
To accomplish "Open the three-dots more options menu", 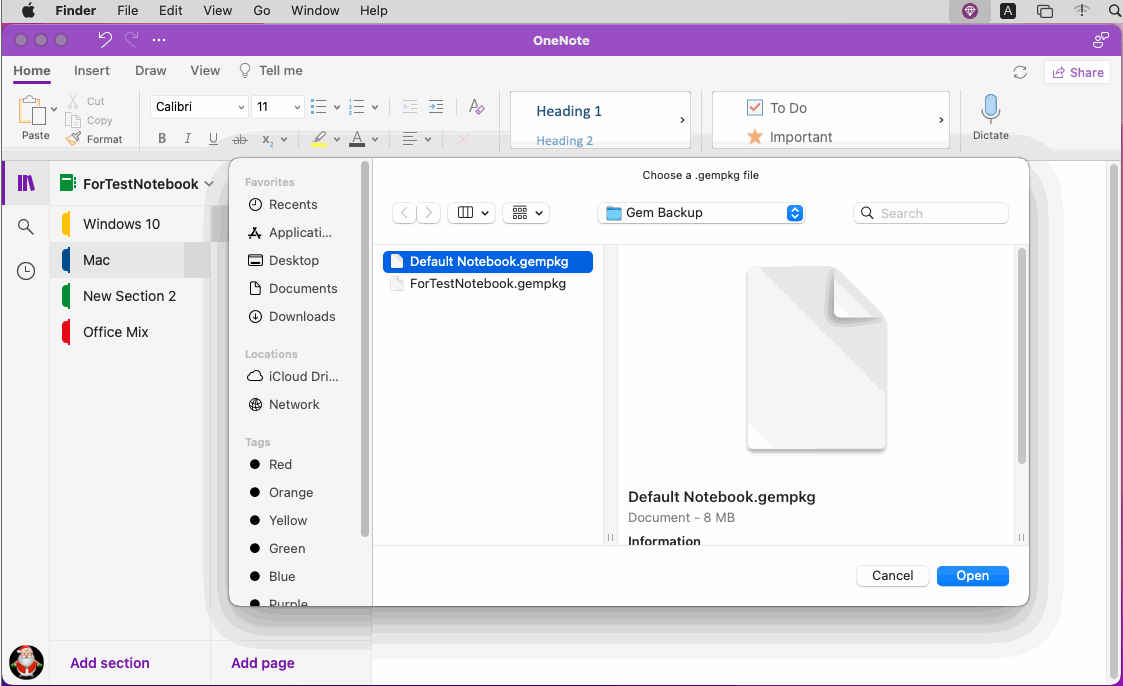I will tap(159, 40).
